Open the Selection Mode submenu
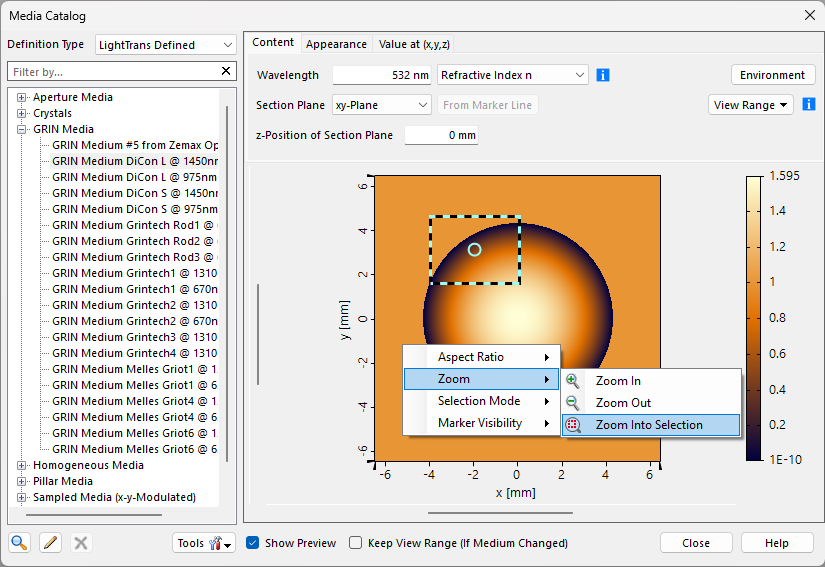Screen dimensions: 825x567 tap(481, 401)
